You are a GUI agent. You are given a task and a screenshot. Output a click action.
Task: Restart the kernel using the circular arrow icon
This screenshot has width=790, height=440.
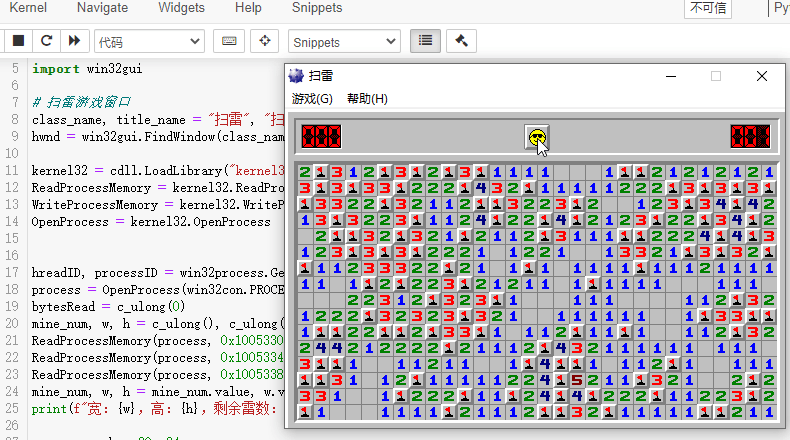point(46,41)
